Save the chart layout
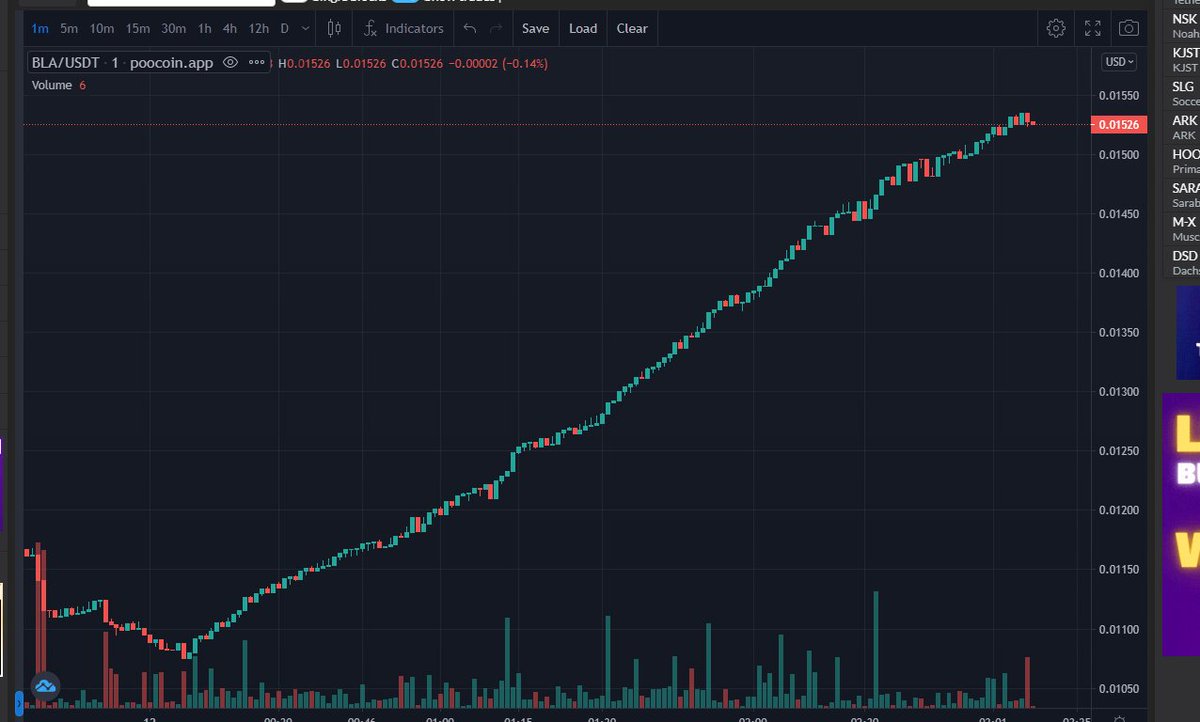 click(536, 28)
